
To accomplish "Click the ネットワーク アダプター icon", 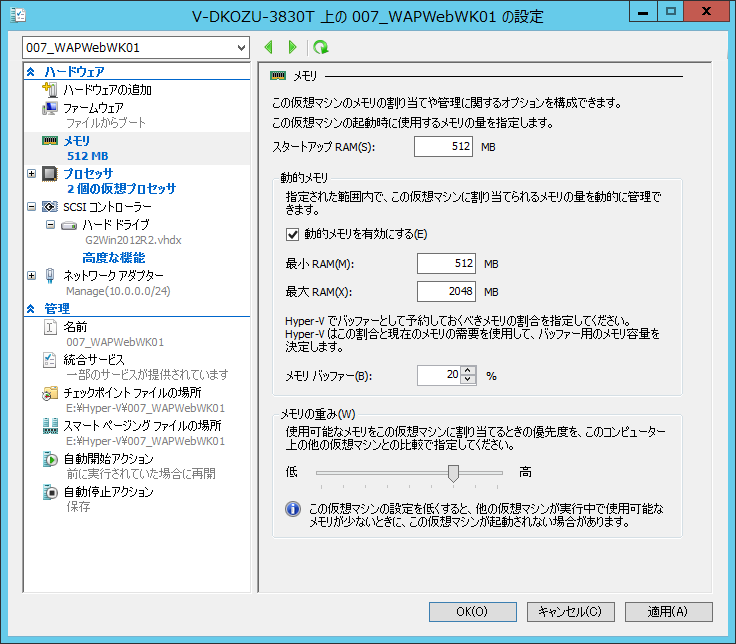I will 50,276.
